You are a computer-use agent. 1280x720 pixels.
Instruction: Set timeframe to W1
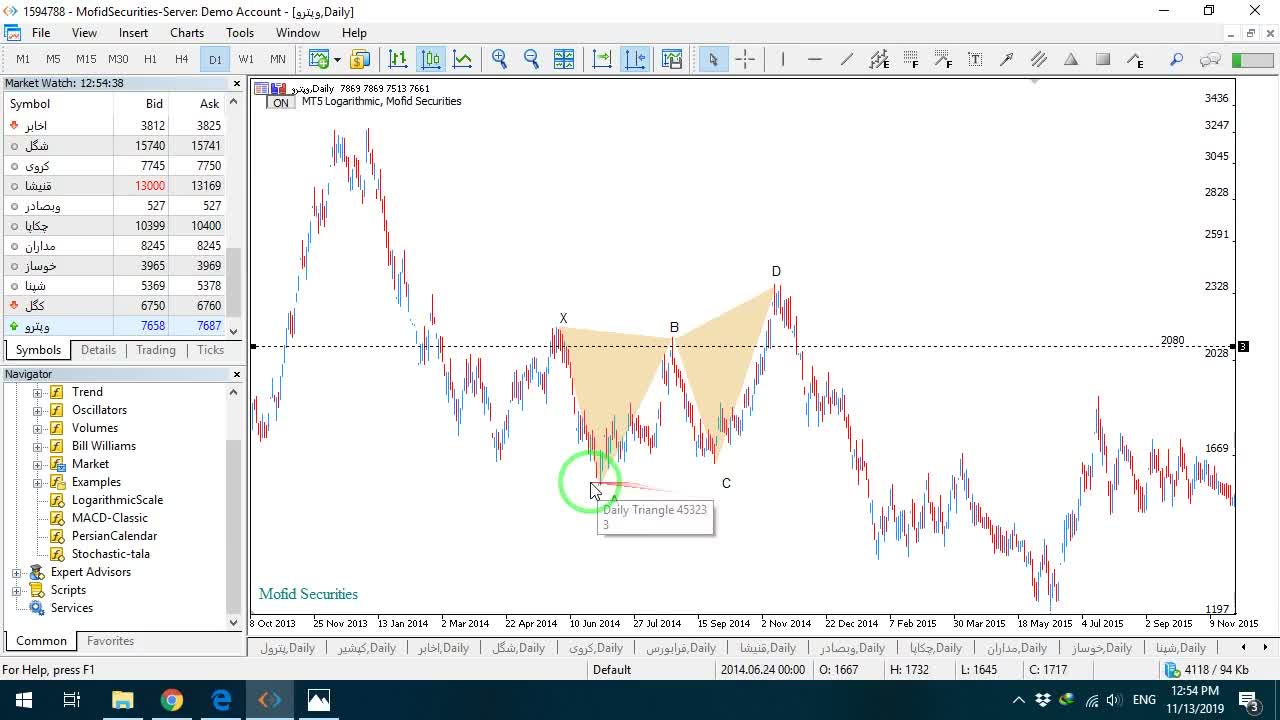246,59
